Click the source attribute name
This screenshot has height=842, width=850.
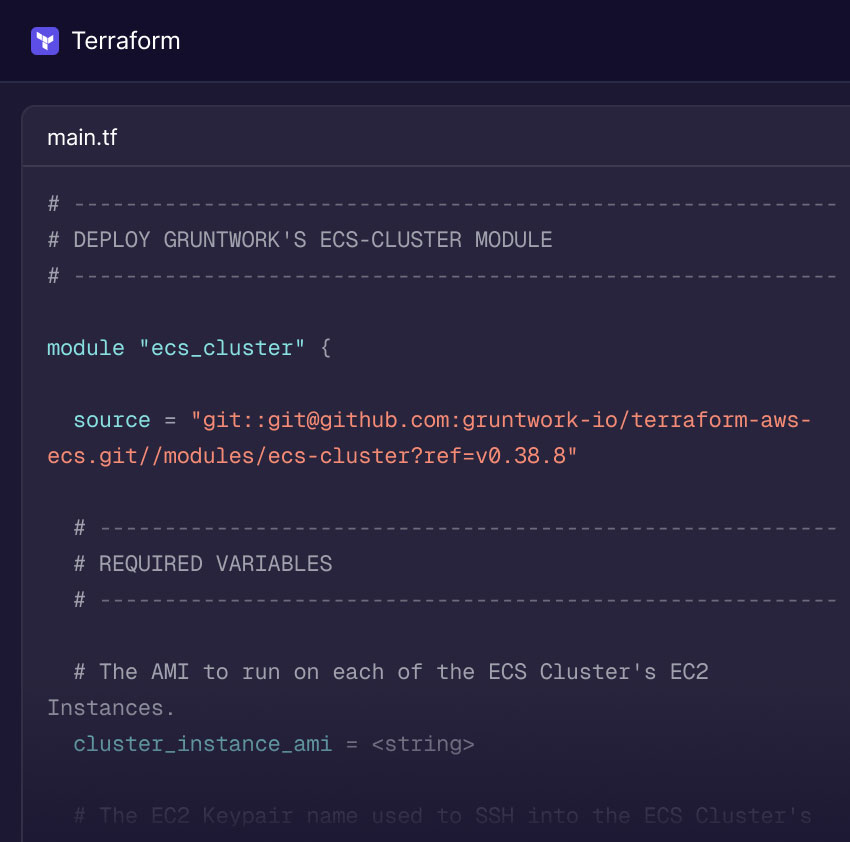click(112, 420)
